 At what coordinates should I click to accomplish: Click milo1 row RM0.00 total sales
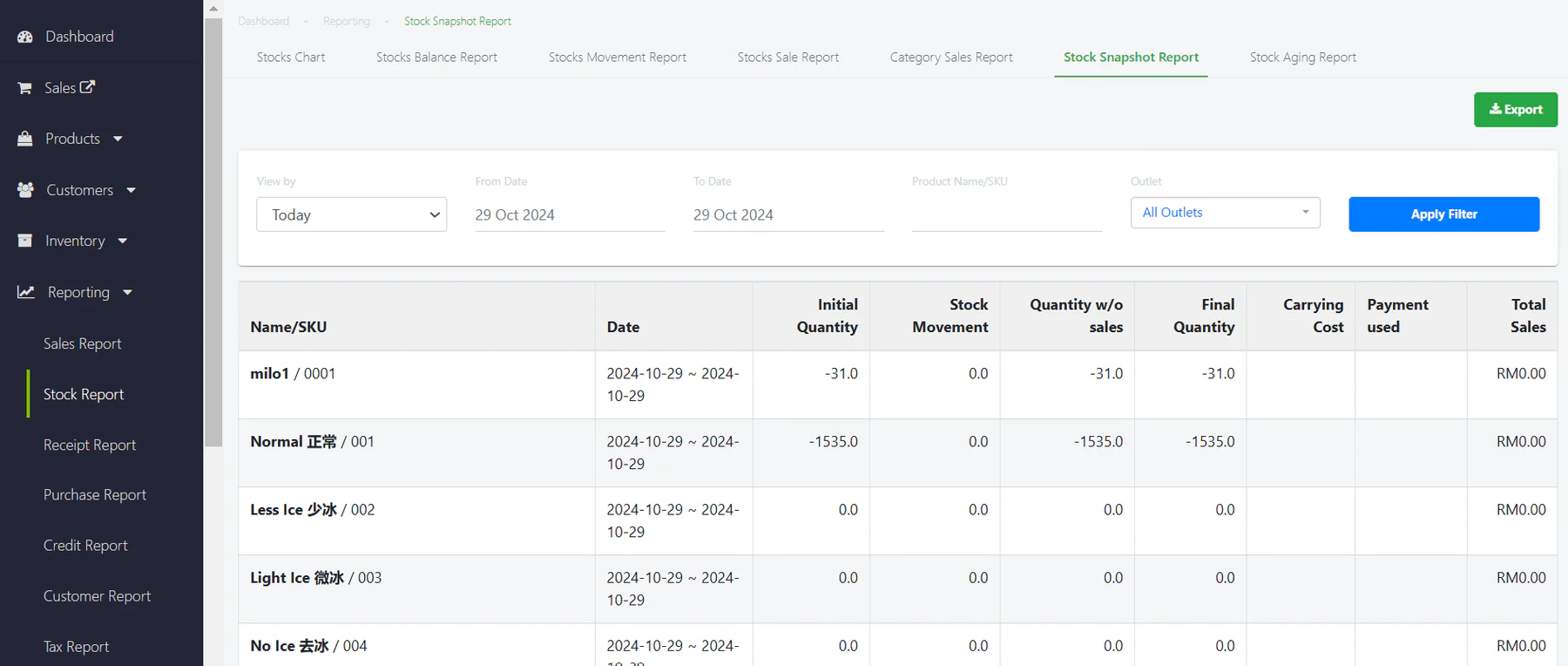(x=1521, y=374)
